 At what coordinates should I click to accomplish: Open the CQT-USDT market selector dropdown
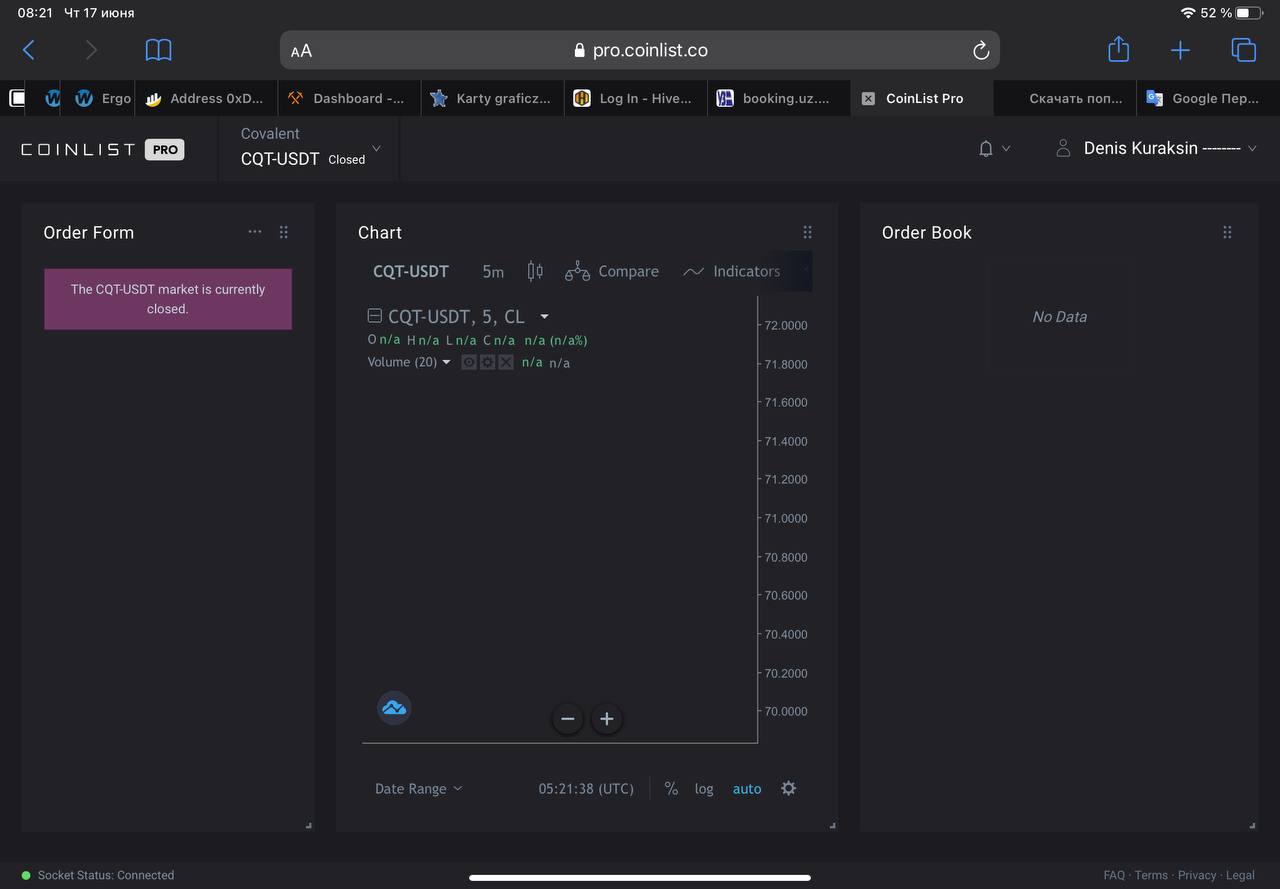(x=311, y=148)
